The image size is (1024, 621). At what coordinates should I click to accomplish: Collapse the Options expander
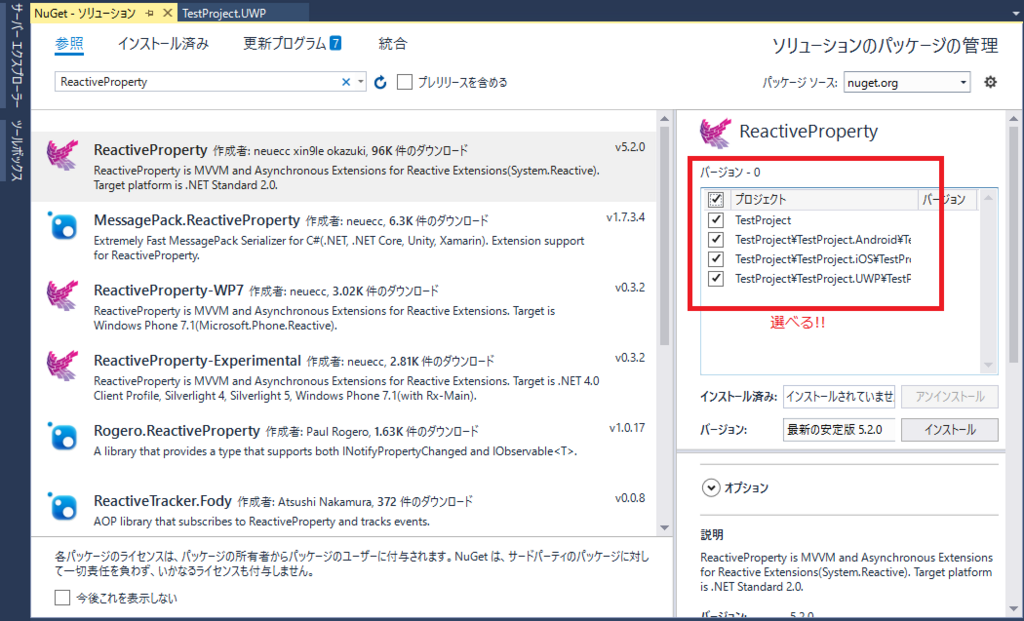pos(711,488)
